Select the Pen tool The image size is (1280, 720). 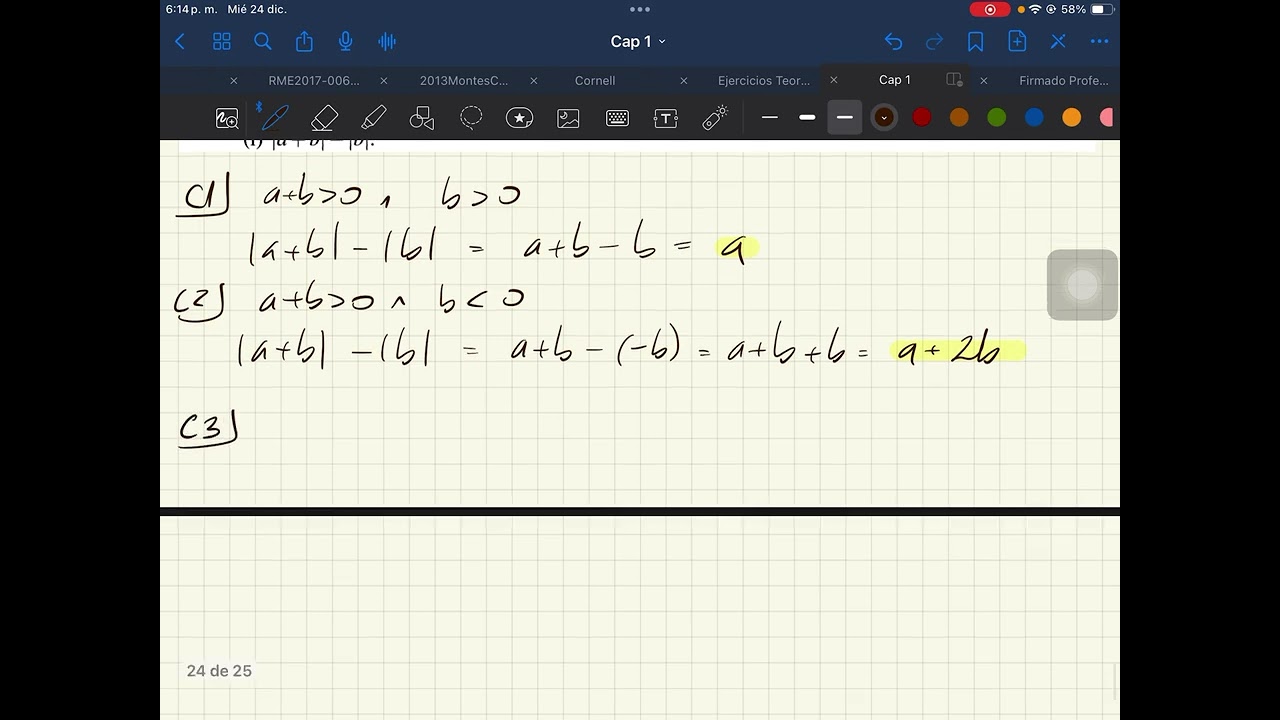point(274,118)
